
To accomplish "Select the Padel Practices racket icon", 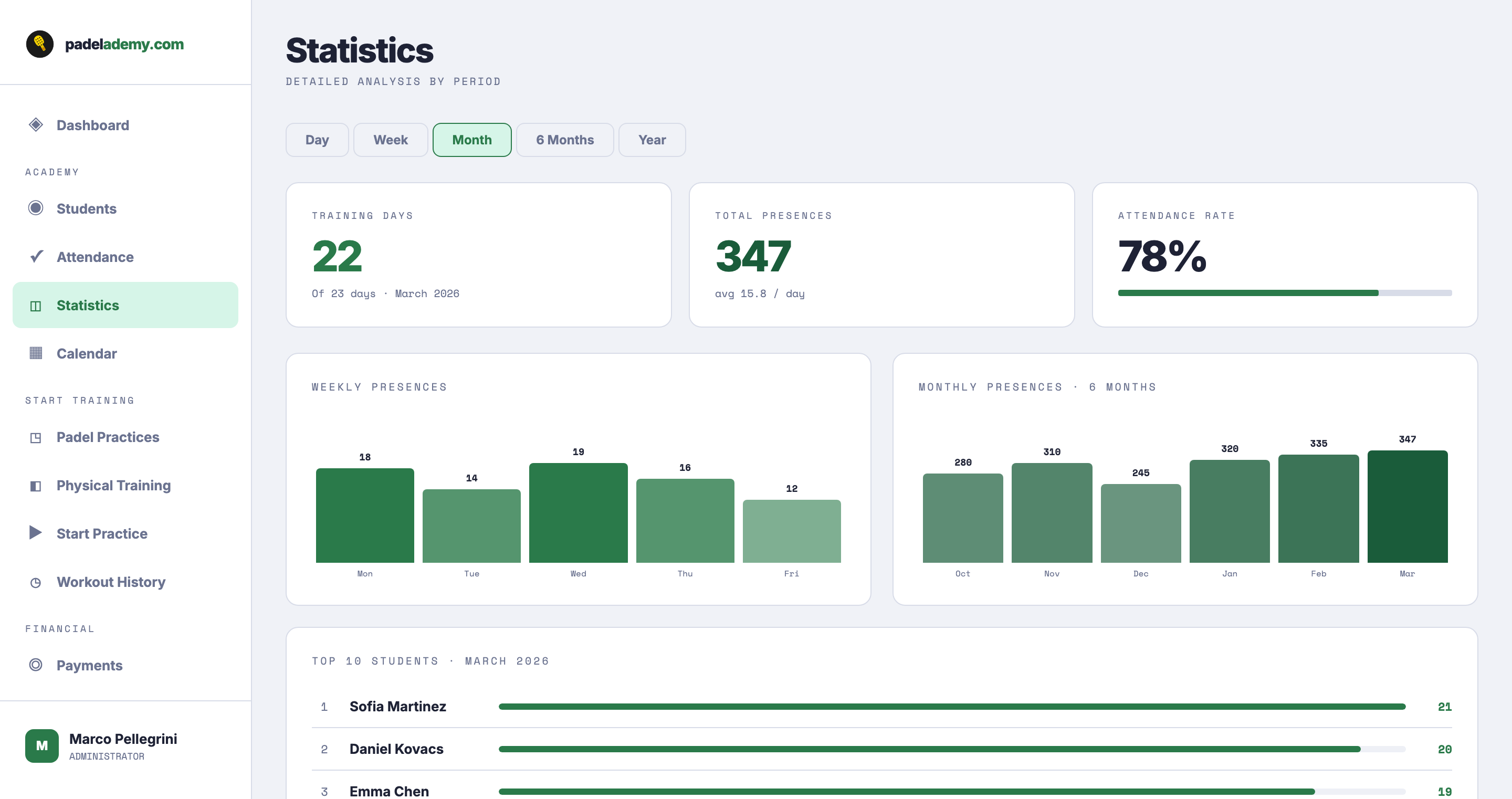I will click(x=36, y=437).
